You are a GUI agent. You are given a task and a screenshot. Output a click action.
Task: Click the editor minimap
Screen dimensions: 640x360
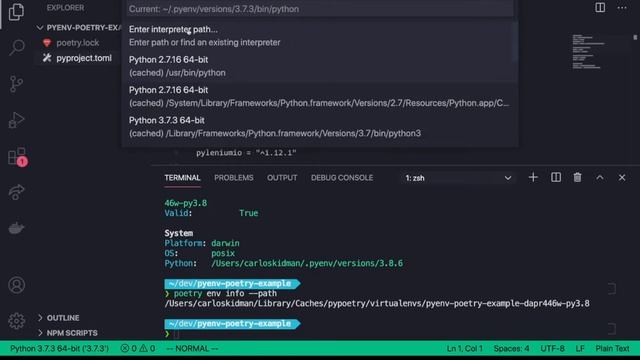589,52
